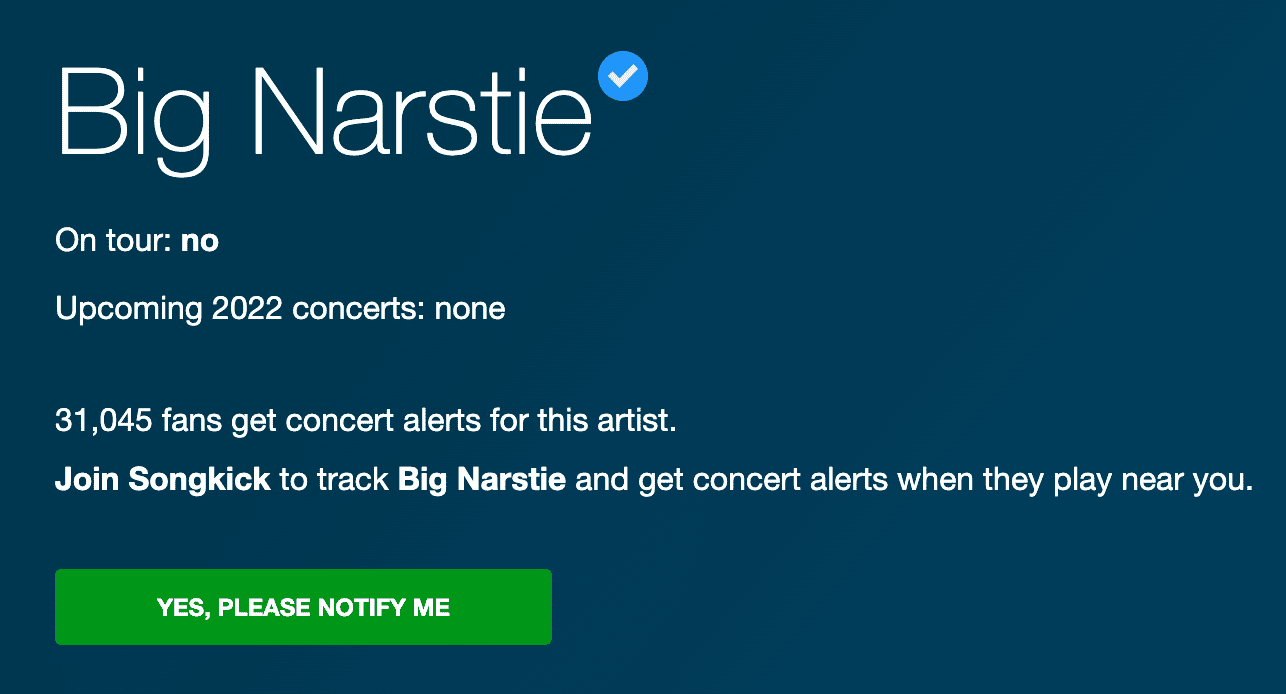Open the Join Songkick link

tap(162, 480)
